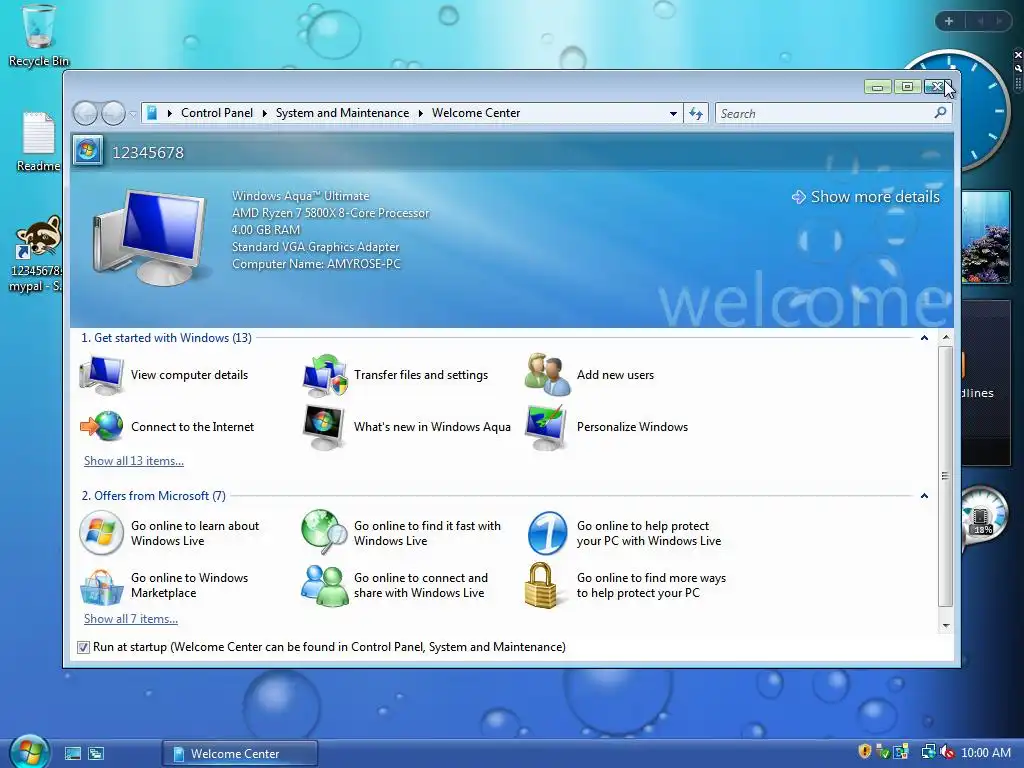Click the Start orb button
Screen dimensions: 1024x768
(29, 751)
